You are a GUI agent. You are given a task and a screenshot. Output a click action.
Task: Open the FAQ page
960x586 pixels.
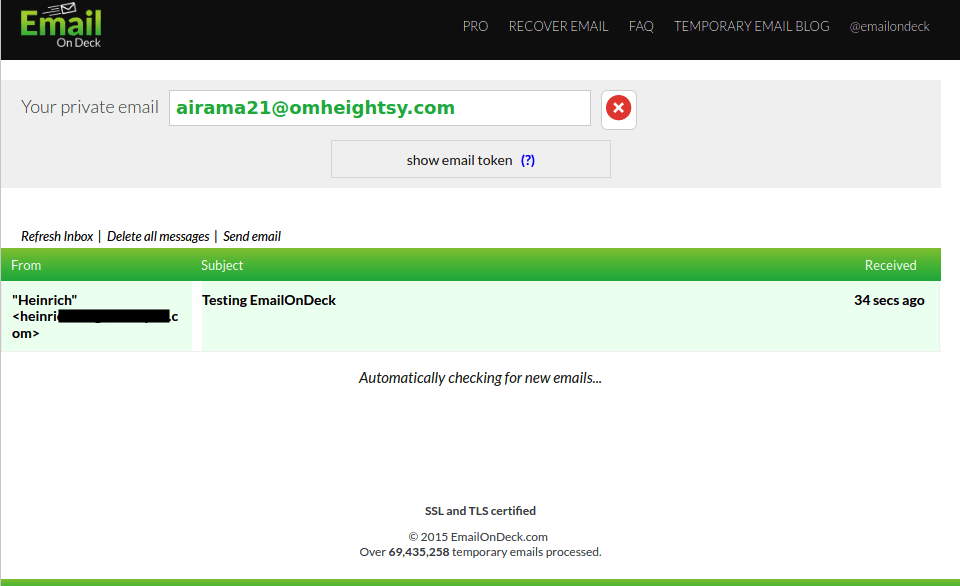click(641, 26)
